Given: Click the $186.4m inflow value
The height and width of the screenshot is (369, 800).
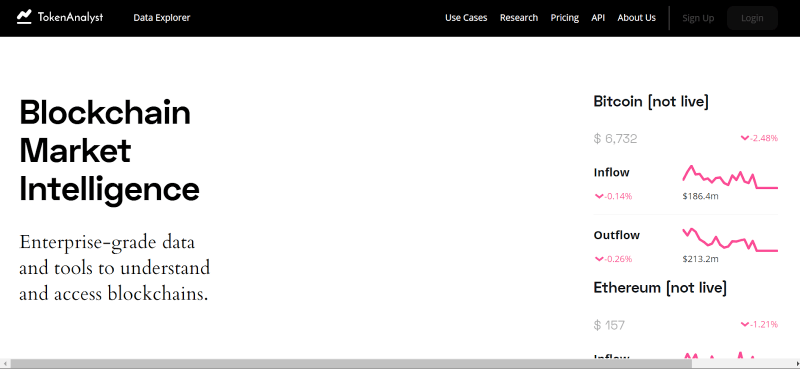Looking at the screenshot, I should coord(700,196).
